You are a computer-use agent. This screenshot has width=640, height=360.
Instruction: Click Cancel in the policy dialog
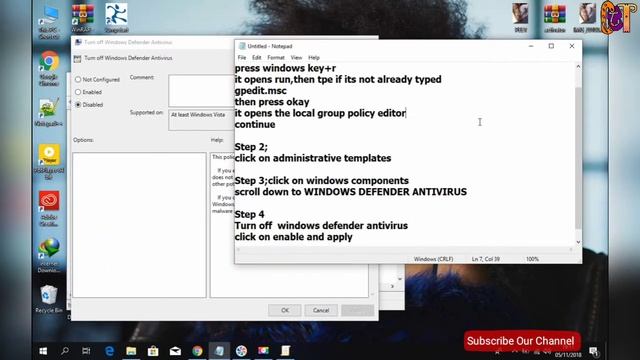pyautogui.click(x=321, y=310)
